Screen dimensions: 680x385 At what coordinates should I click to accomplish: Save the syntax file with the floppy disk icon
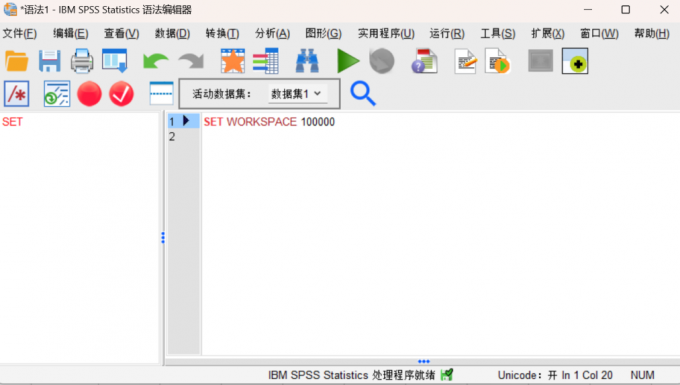coord(49,61)
